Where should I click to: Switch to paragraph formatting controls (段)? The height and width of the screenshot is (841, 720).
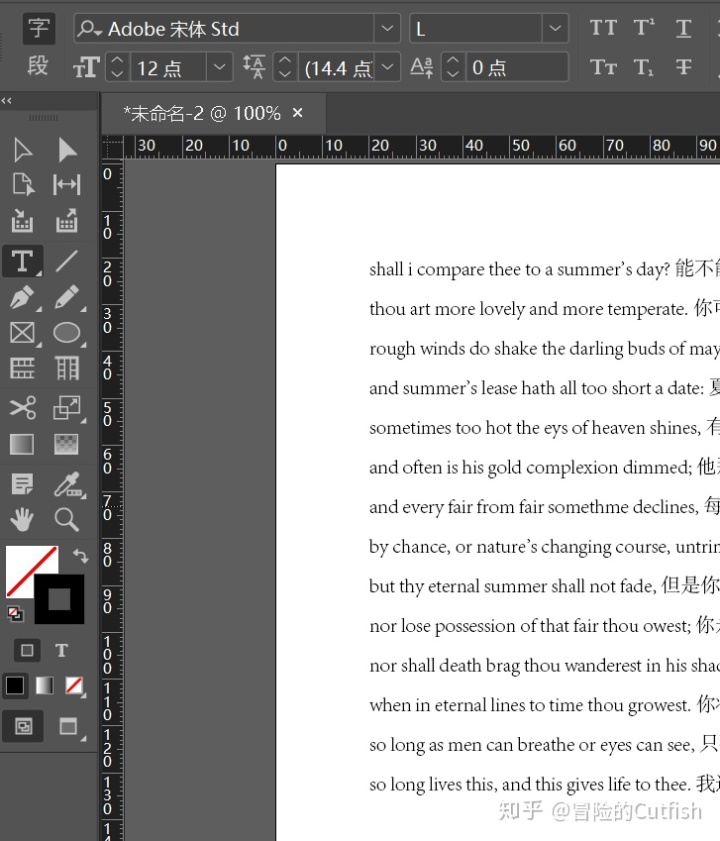tap(38, 67)
